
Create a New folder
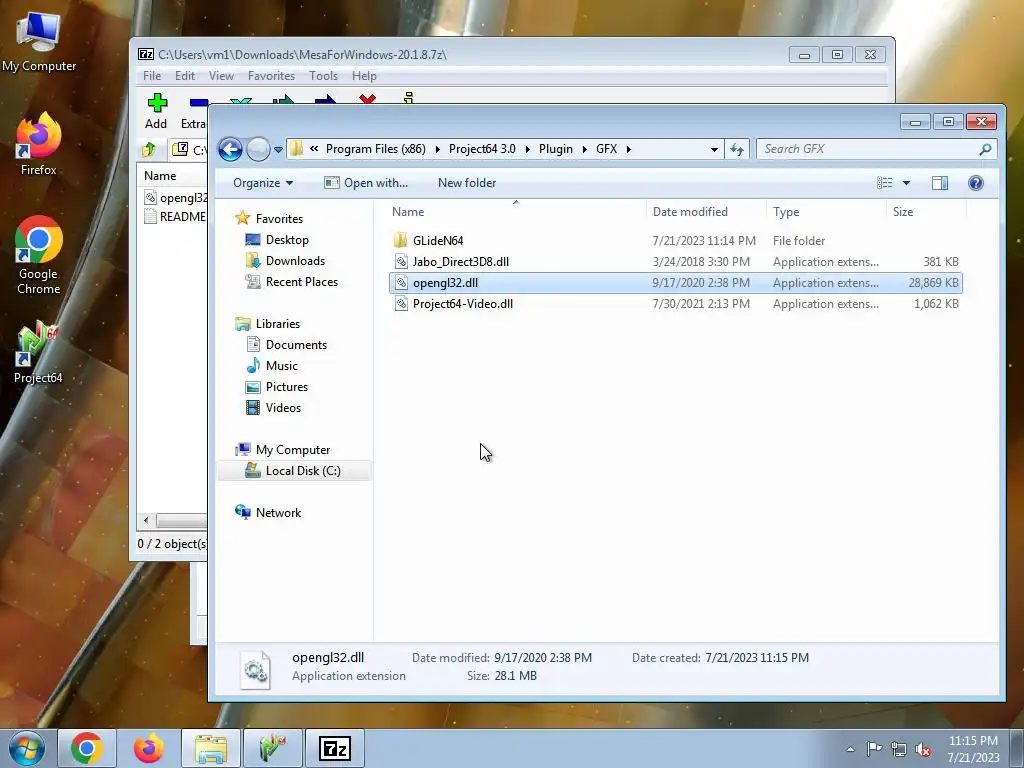coord(467,183)
